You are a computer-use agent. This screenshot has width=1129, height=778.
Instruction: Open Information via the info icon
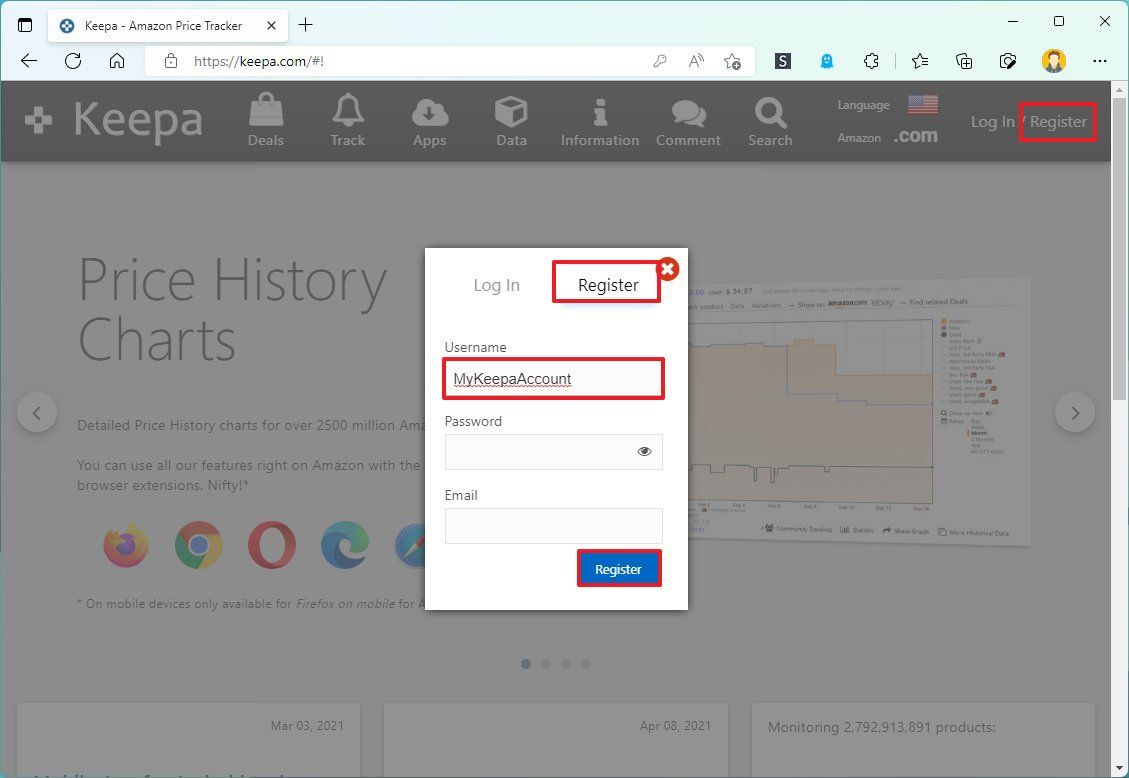pyautogui.click(x=598, y=110)
